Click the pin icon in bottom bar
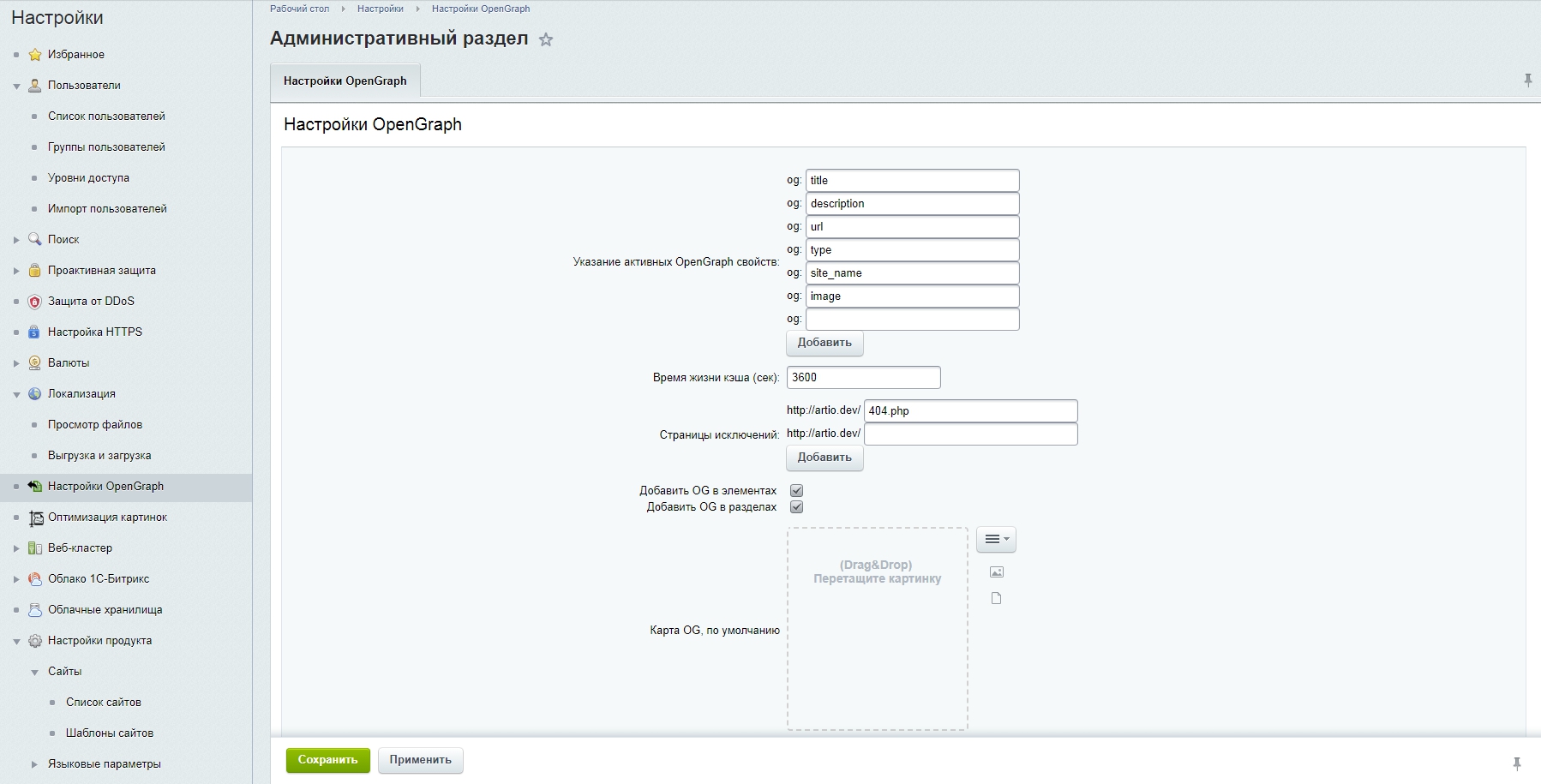 click(x=1516, y=763)
